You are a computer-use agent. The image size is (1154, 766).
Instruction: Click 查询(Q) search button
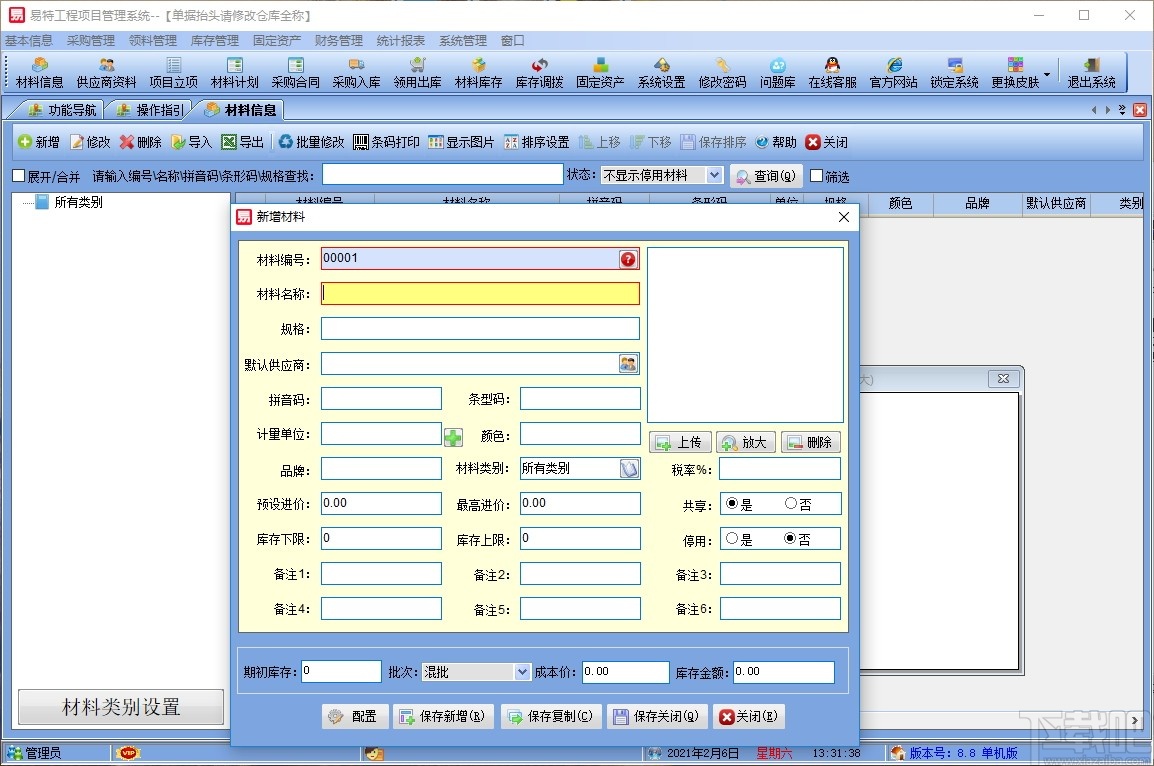pos(766,176)
